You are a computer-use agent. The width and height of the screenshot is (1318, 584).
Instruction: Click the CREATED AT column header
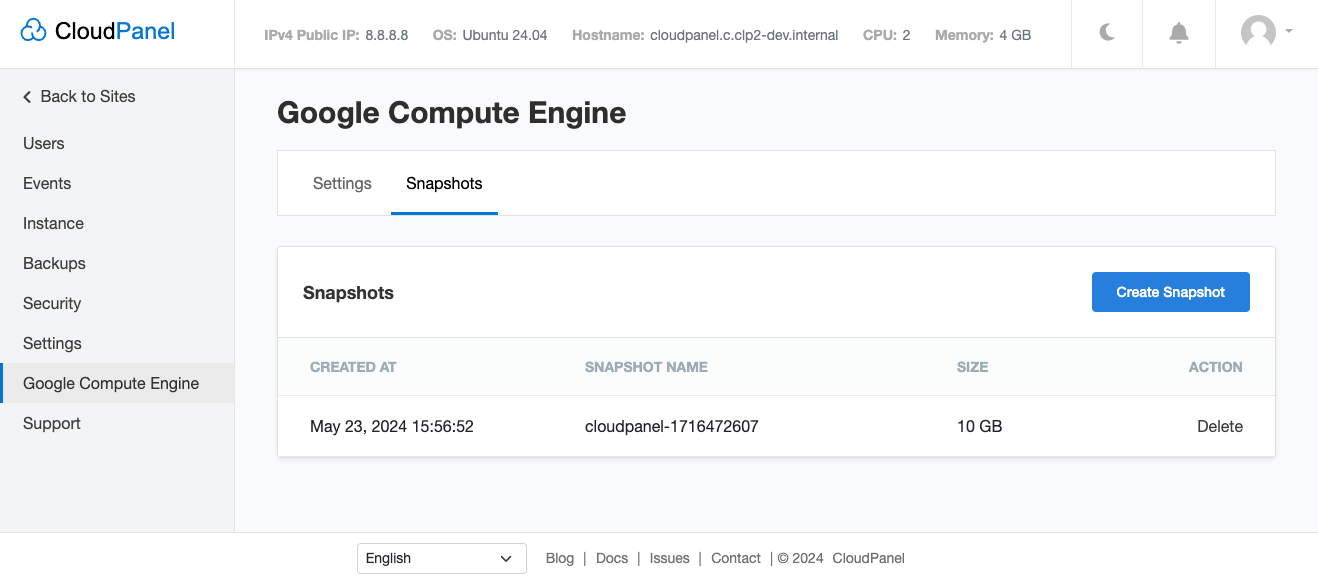click(353, 367)
